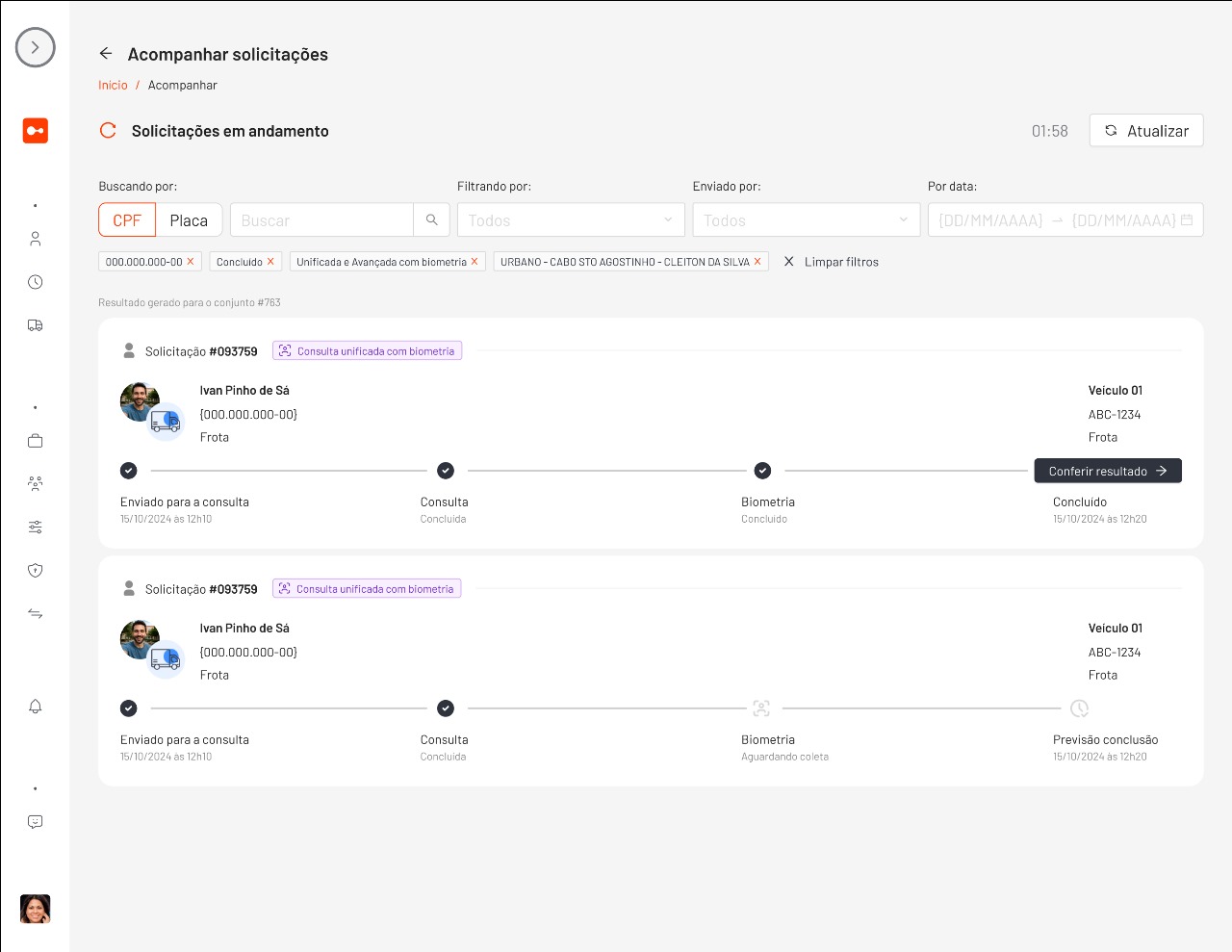Open the shield icon in sidebar
Viewport: 1232px width, 952px height.
[x=36, y=570]
